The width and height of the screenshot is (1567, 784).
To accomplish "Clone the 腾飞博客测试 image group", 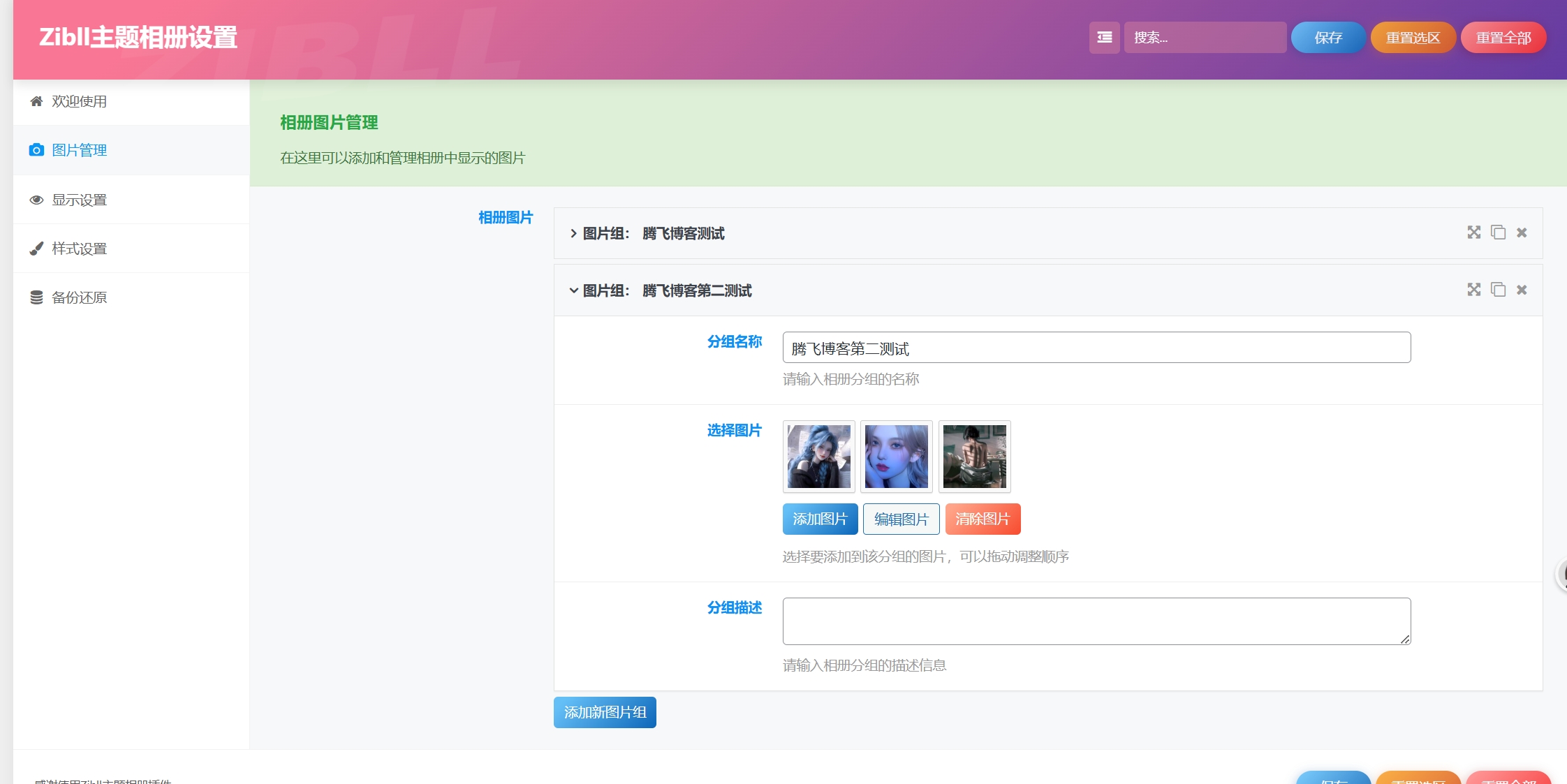I will [x=1498, y=232].
